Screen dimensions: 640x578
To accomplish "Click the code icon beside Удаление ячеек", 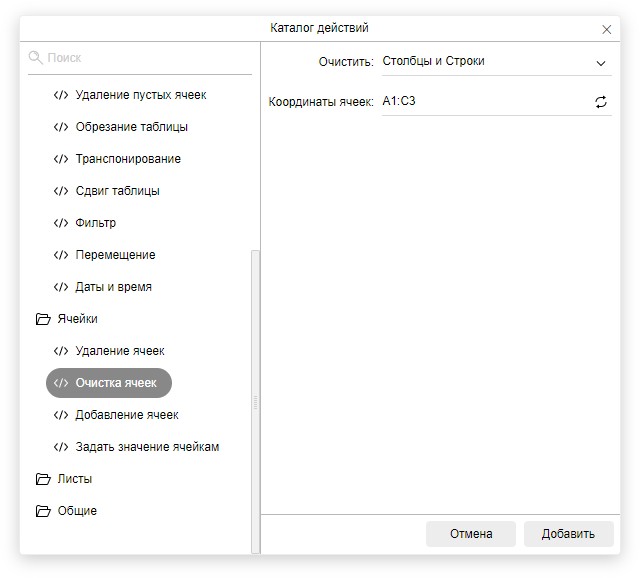I will pos(61,351).
